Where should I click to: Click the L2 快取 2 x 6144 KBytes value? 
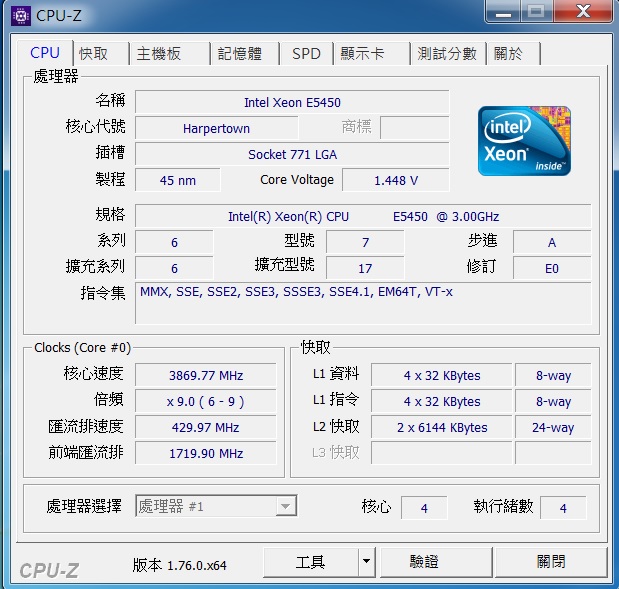click(x=442, y=427)
